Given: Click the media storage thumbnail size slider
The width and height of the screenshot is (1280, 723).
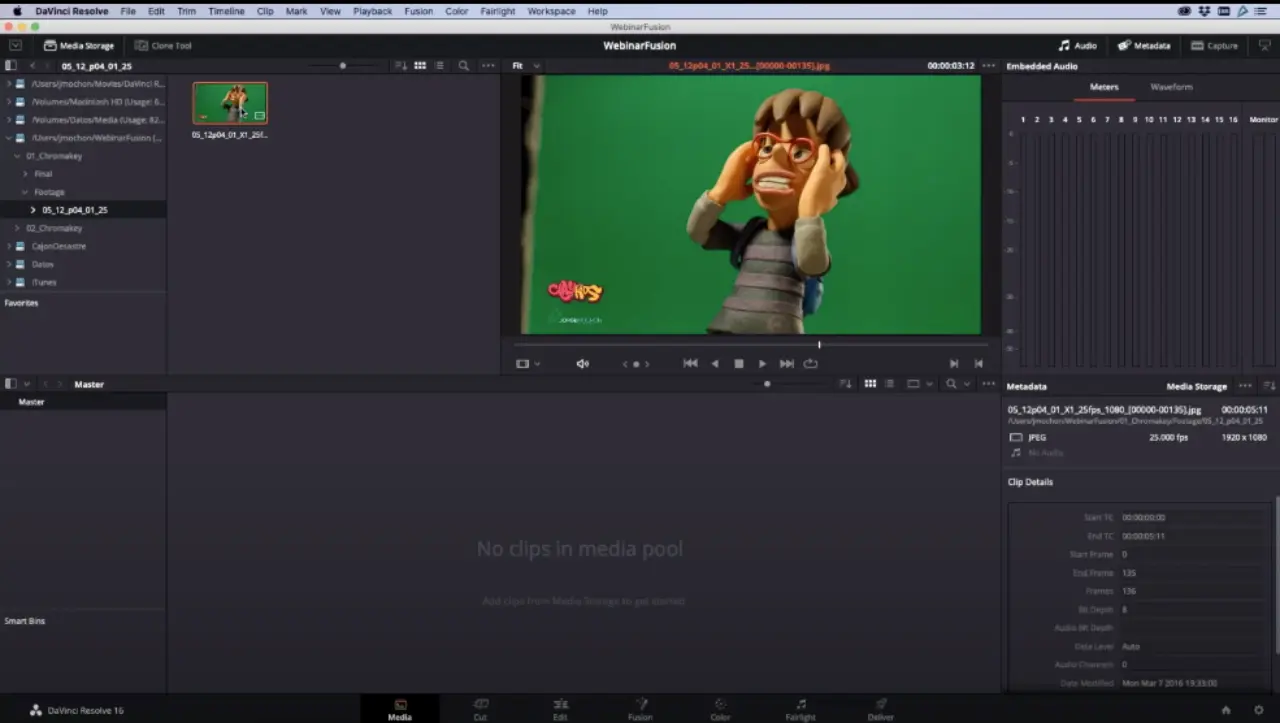Looking at the screenshot, I should click(x=343, y=66).
